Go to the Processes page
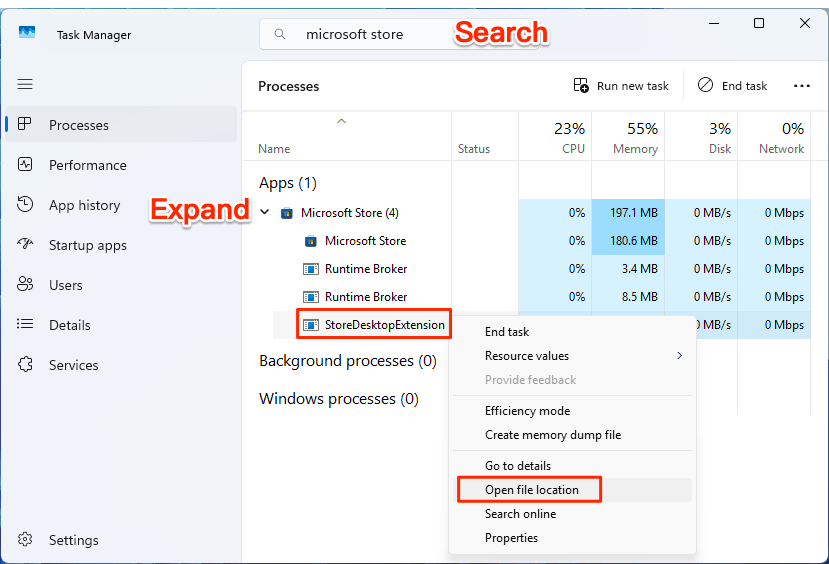Screen dimensions: 829x564 point(121,124)
